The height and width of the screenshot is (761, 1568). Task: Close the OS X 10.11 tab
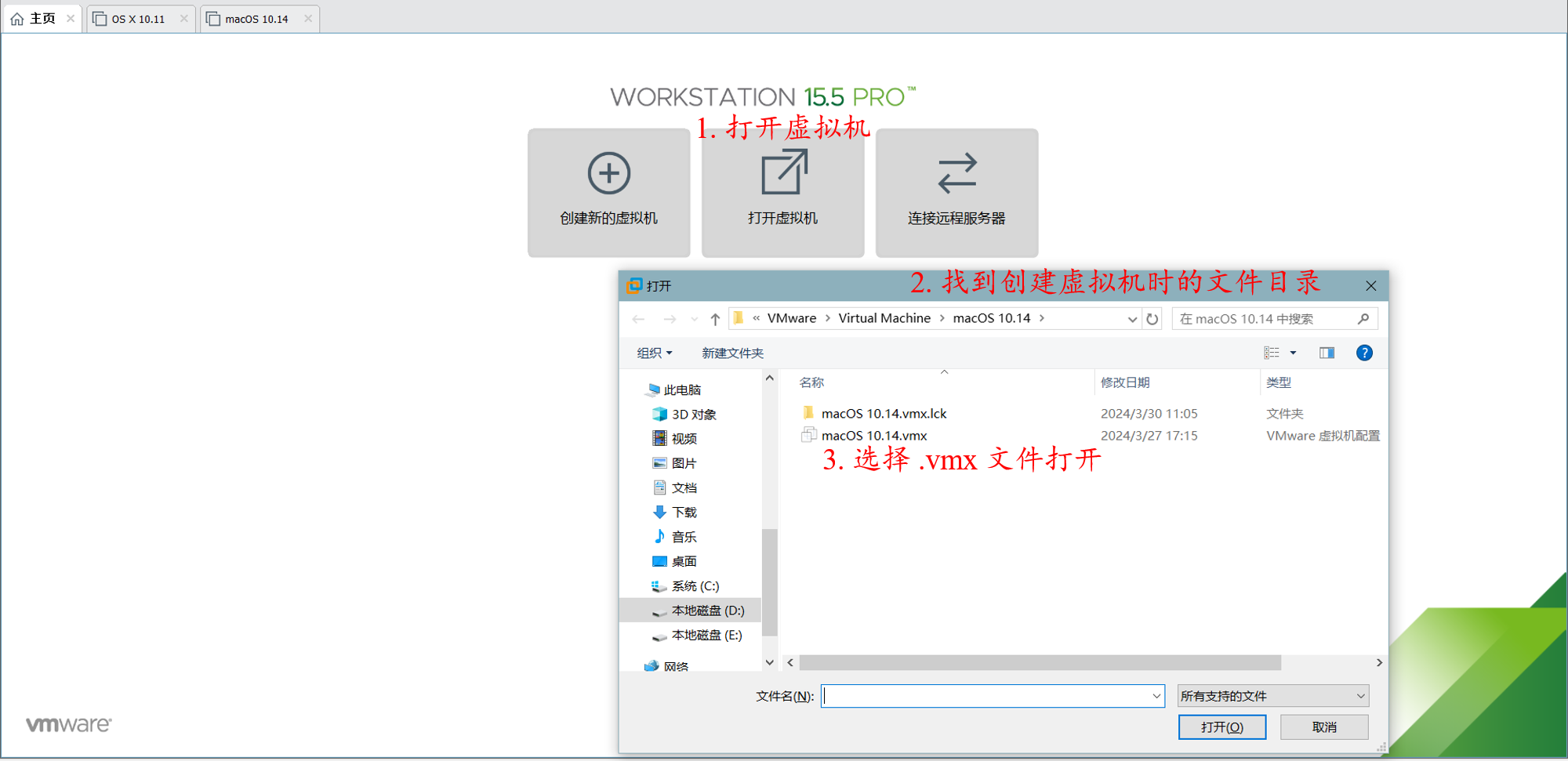click(x=184, y=19)
